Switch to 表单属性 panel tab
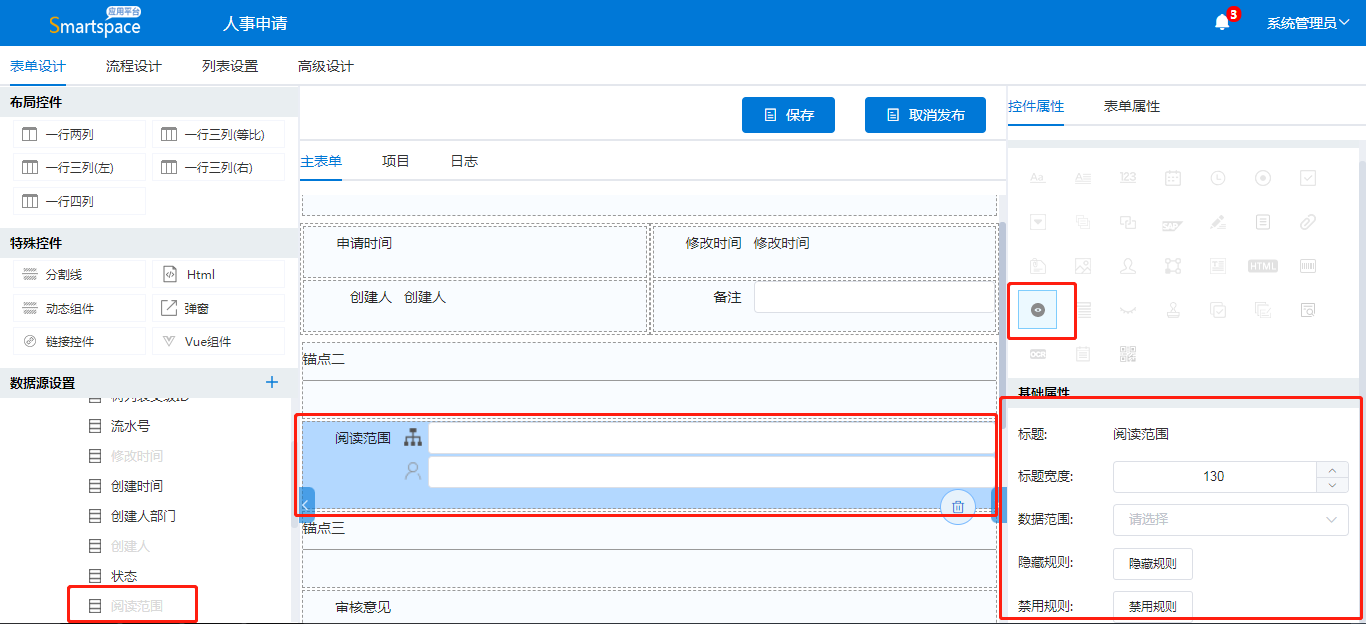 [1132, 106]
